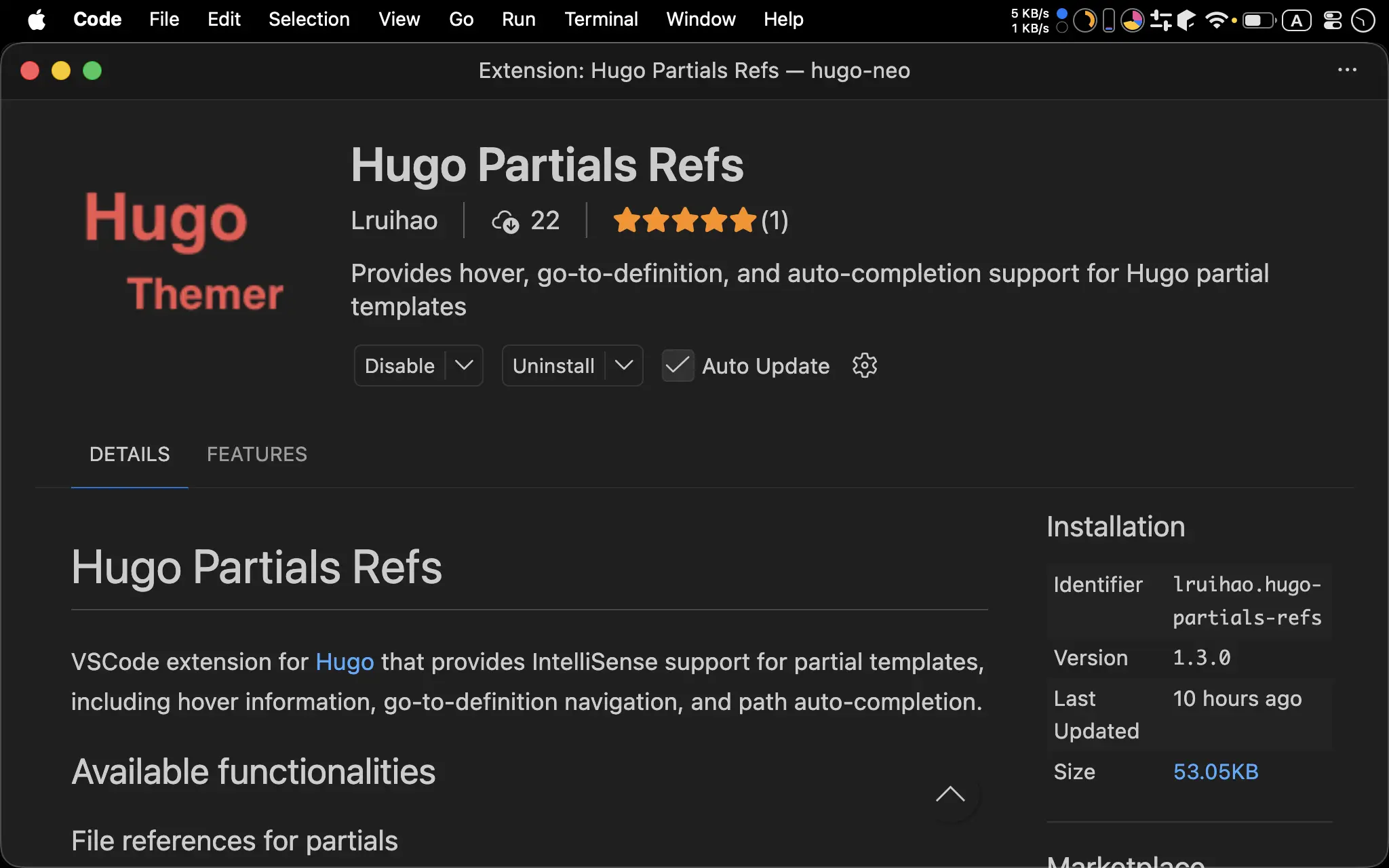Click the phone-shaped menu bar icon
The image size is (1389, 868).
pos(1108,20)
